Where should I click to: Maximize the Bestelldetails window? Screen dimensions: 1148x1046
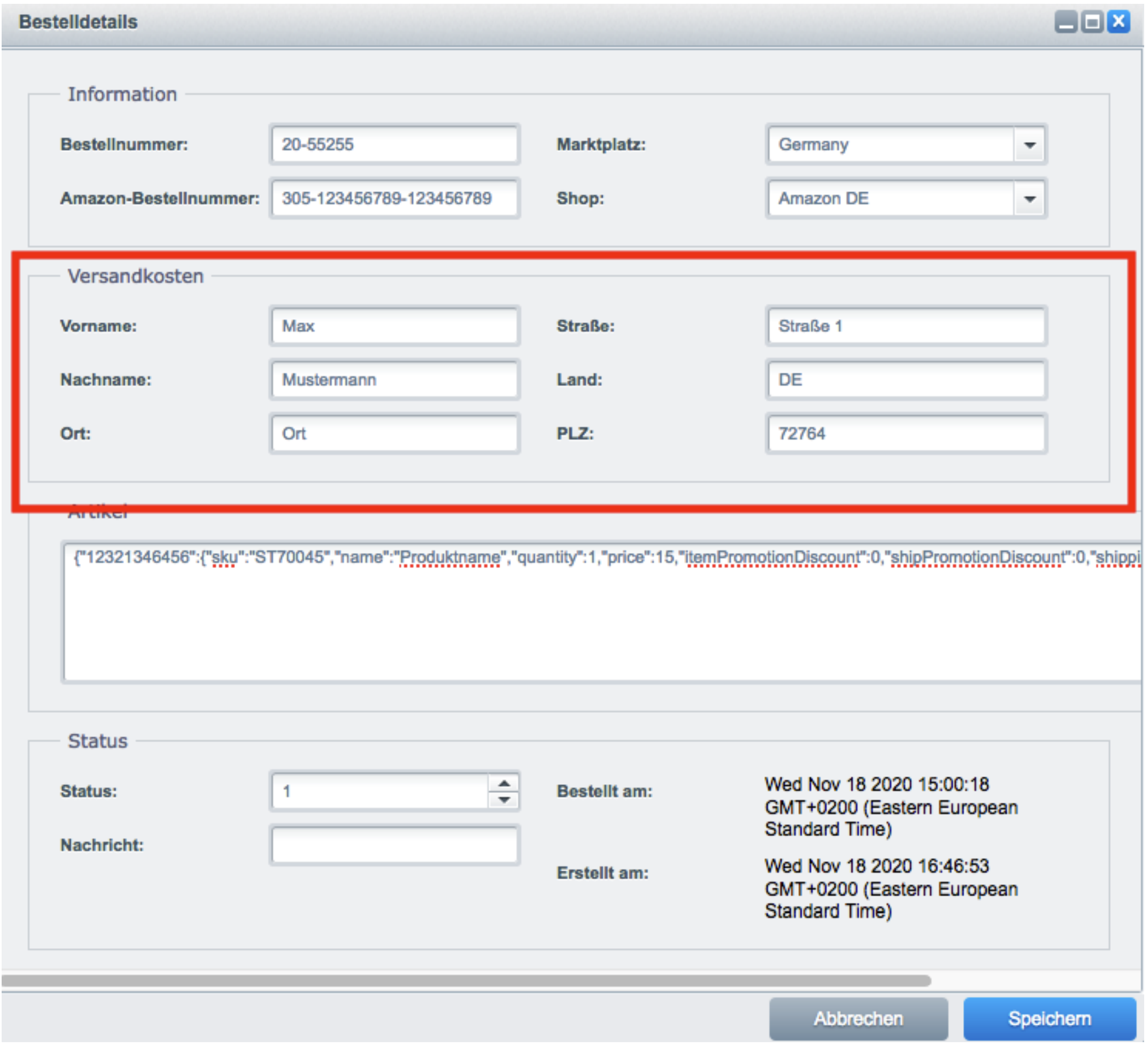[x=1092, y=22]
